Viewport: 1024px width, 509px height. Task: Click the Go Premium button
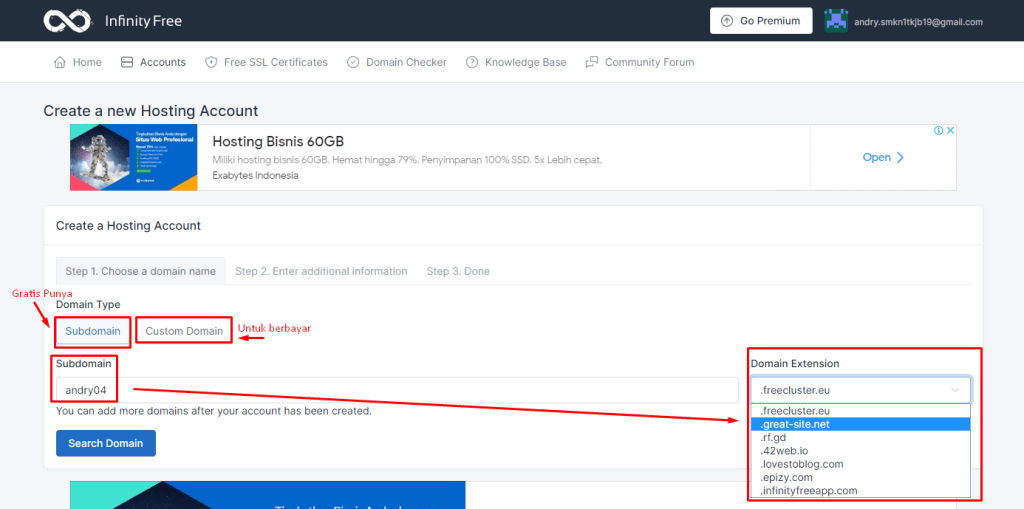pyautogui.click(x=760, y=21)
